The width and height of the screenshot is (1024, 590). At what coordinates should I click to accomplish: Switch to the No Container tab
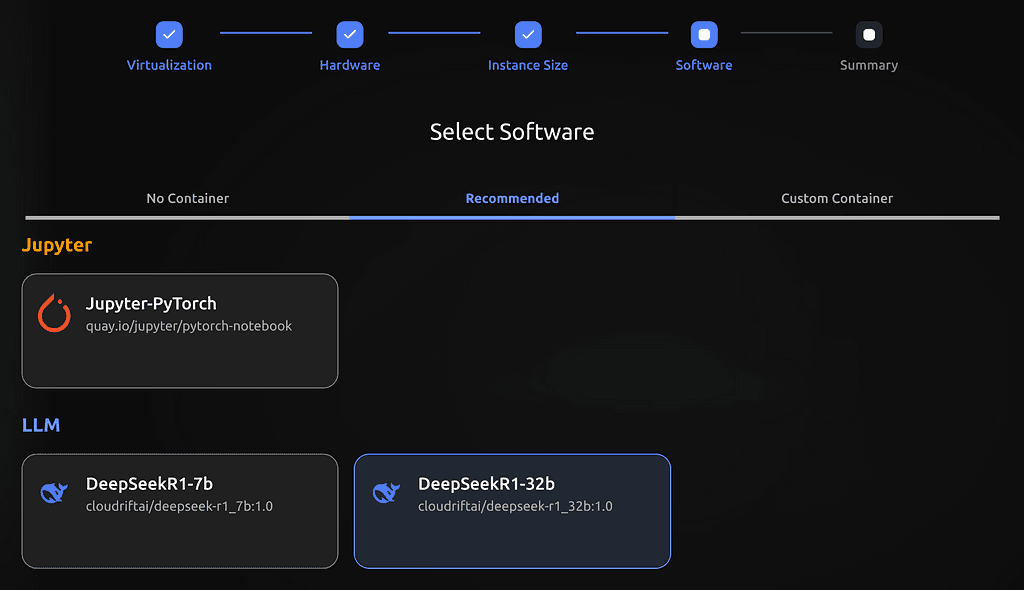click(x=187, y=199)
